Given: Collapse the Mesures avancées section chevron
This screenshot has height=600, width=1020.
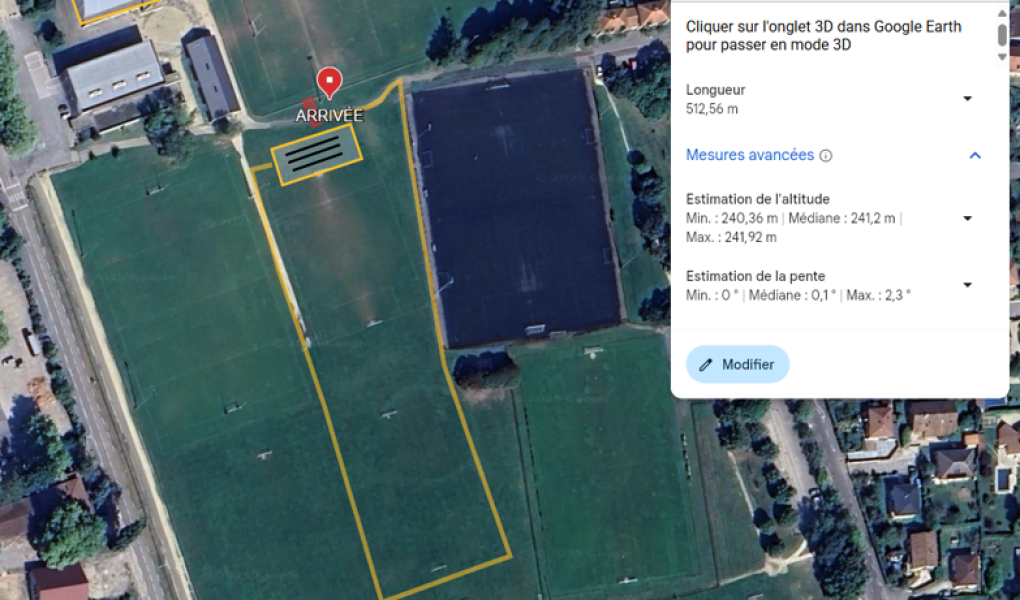Looking at the screenshot, I should tap(974, 156).
